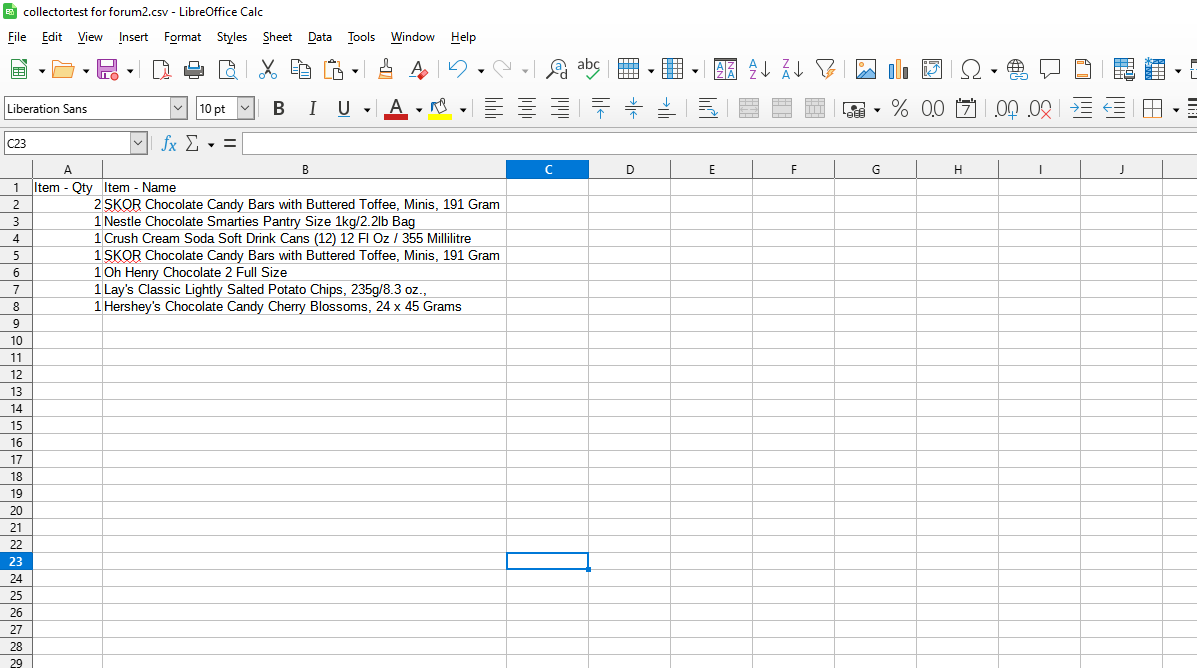Select column B header
Screen dimensions: 1197x668
coord(305,169)
